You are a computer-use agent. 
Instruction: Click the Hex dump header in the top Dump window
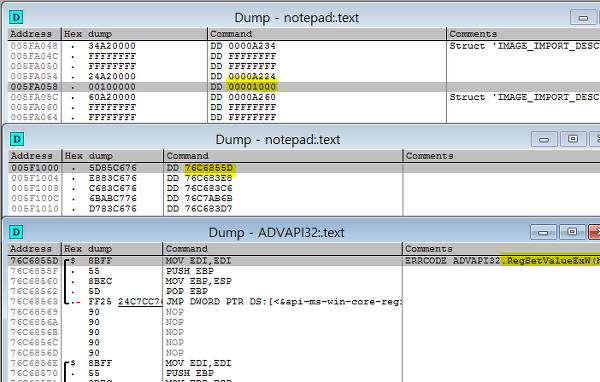[x=134, y=34]
